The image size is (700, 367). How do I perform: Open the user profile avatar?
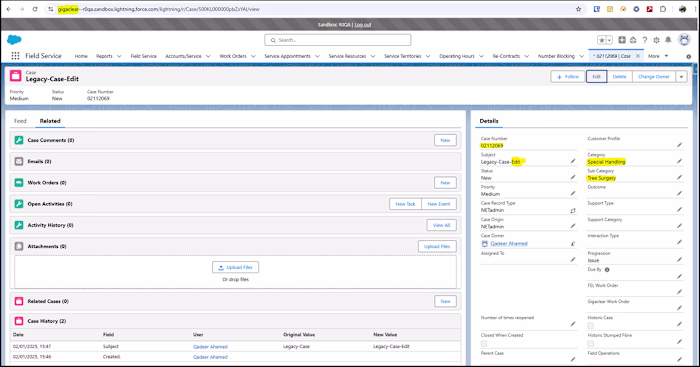[x=684, y=40]
